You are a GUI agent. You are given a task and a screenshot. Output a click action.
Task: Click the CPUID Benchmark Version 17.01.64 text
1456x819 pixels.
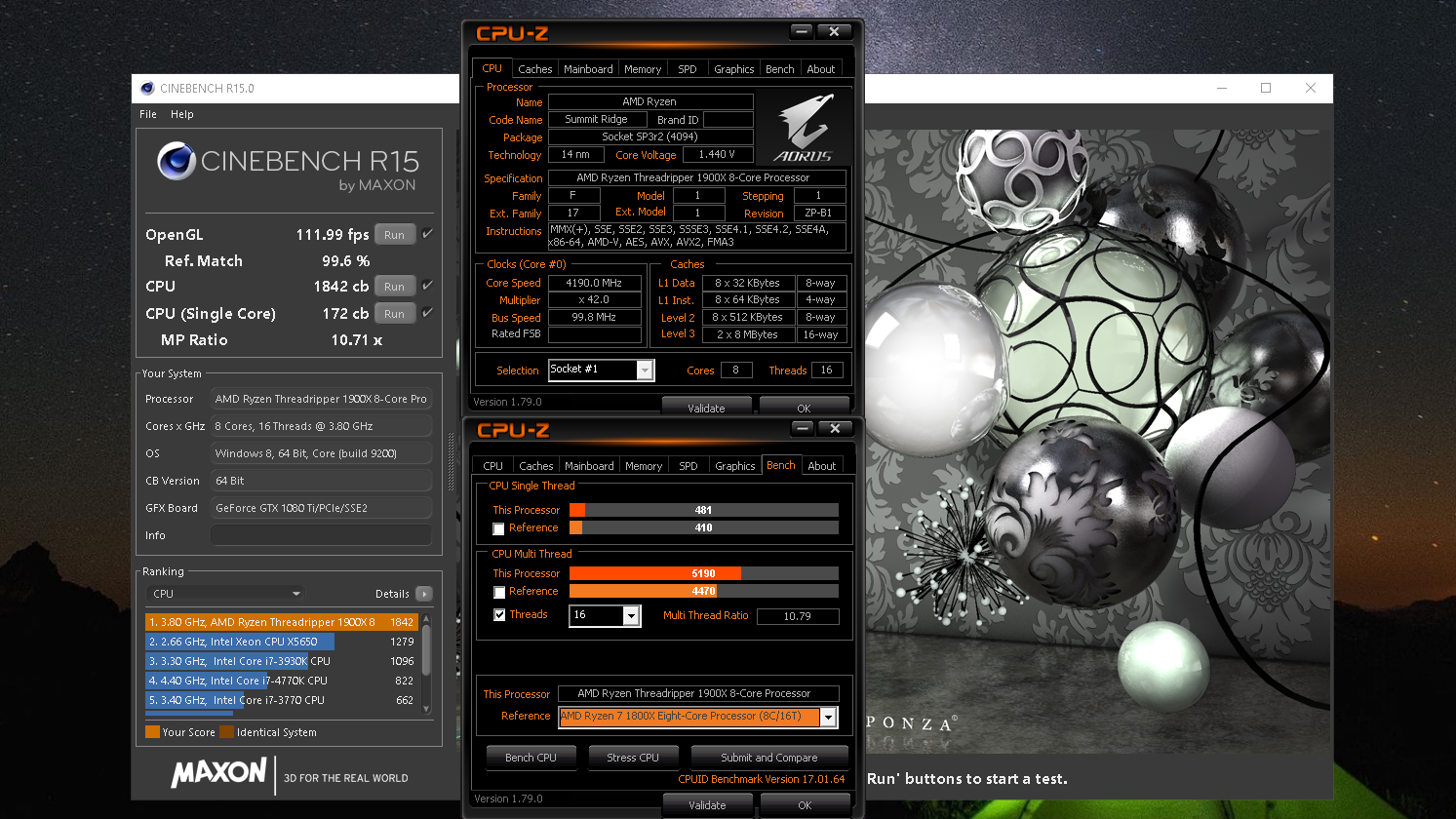(762, 779)
